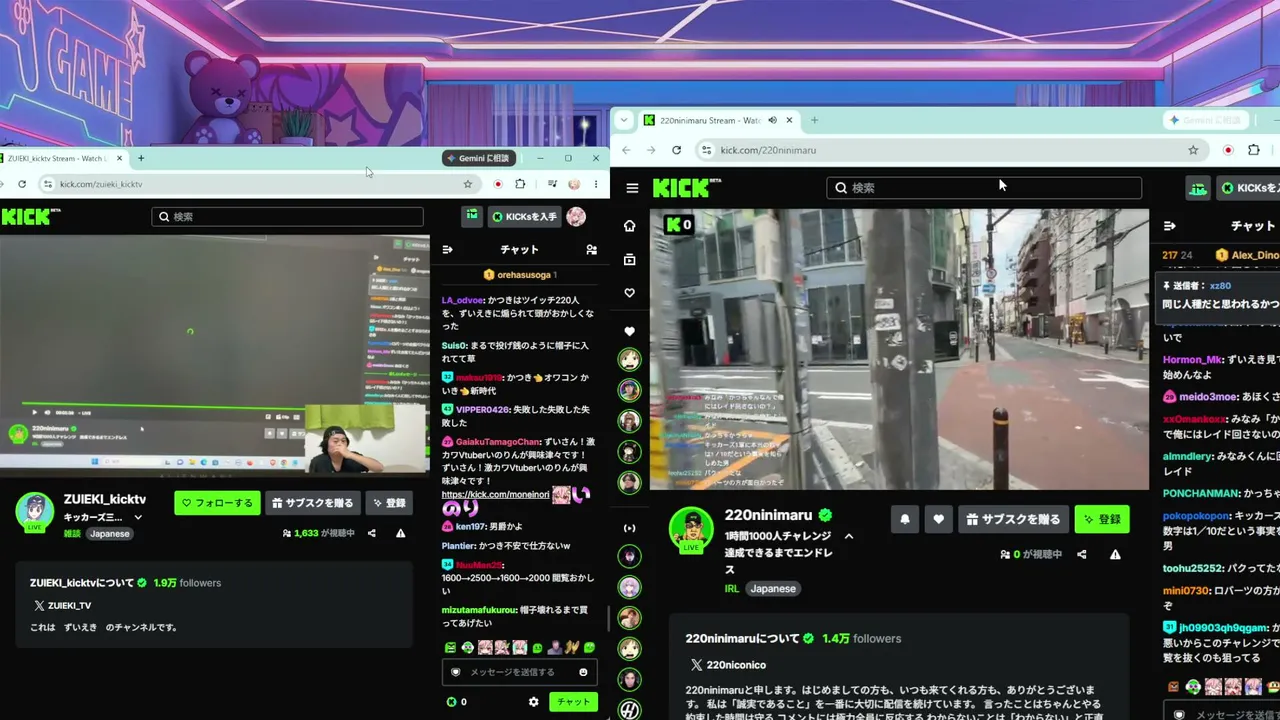Toggle the フォローする follow button for ZUIEKI_kicktv
The image size is (1280, 720).
(x=217, y=503)
